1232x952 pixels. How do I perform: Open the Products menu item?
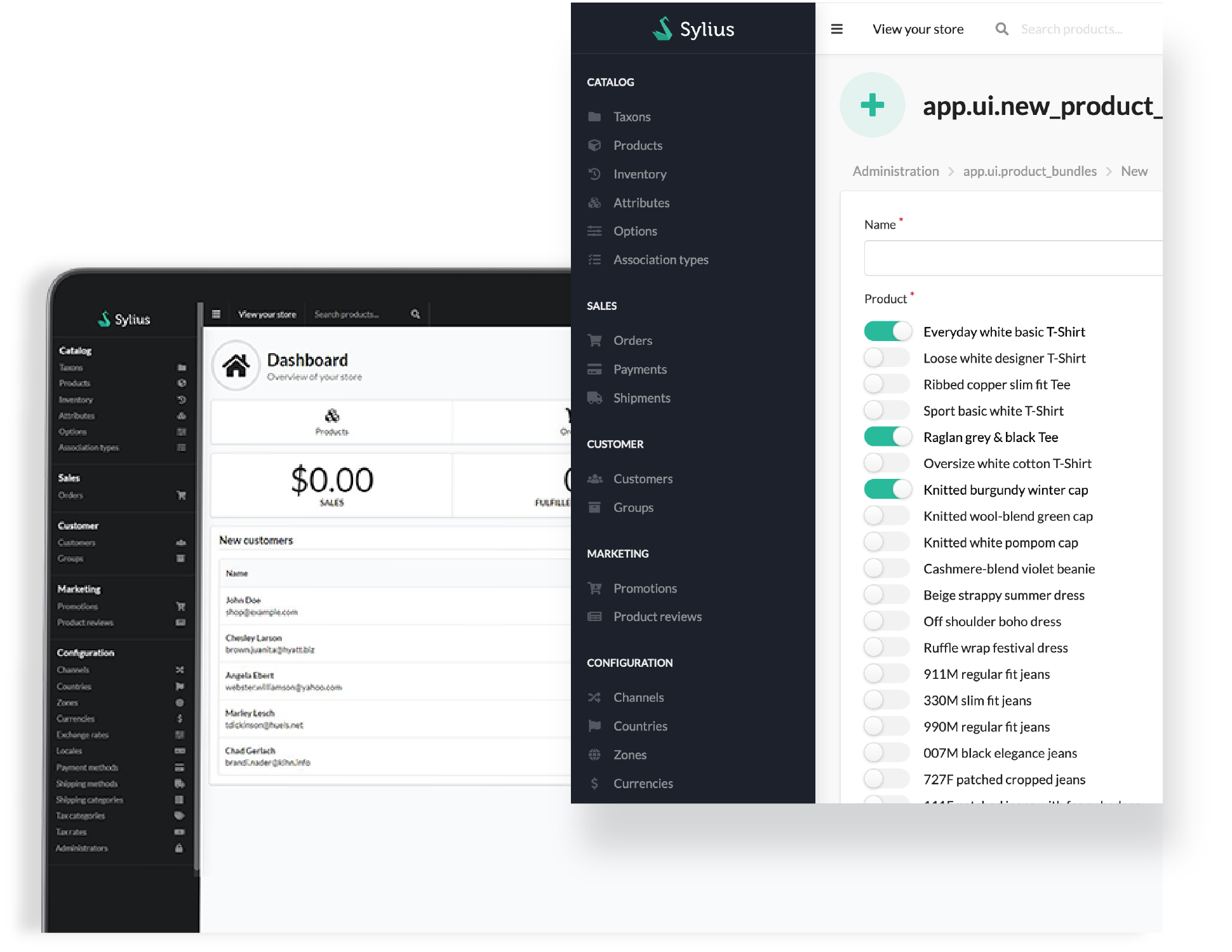(638, 145)
